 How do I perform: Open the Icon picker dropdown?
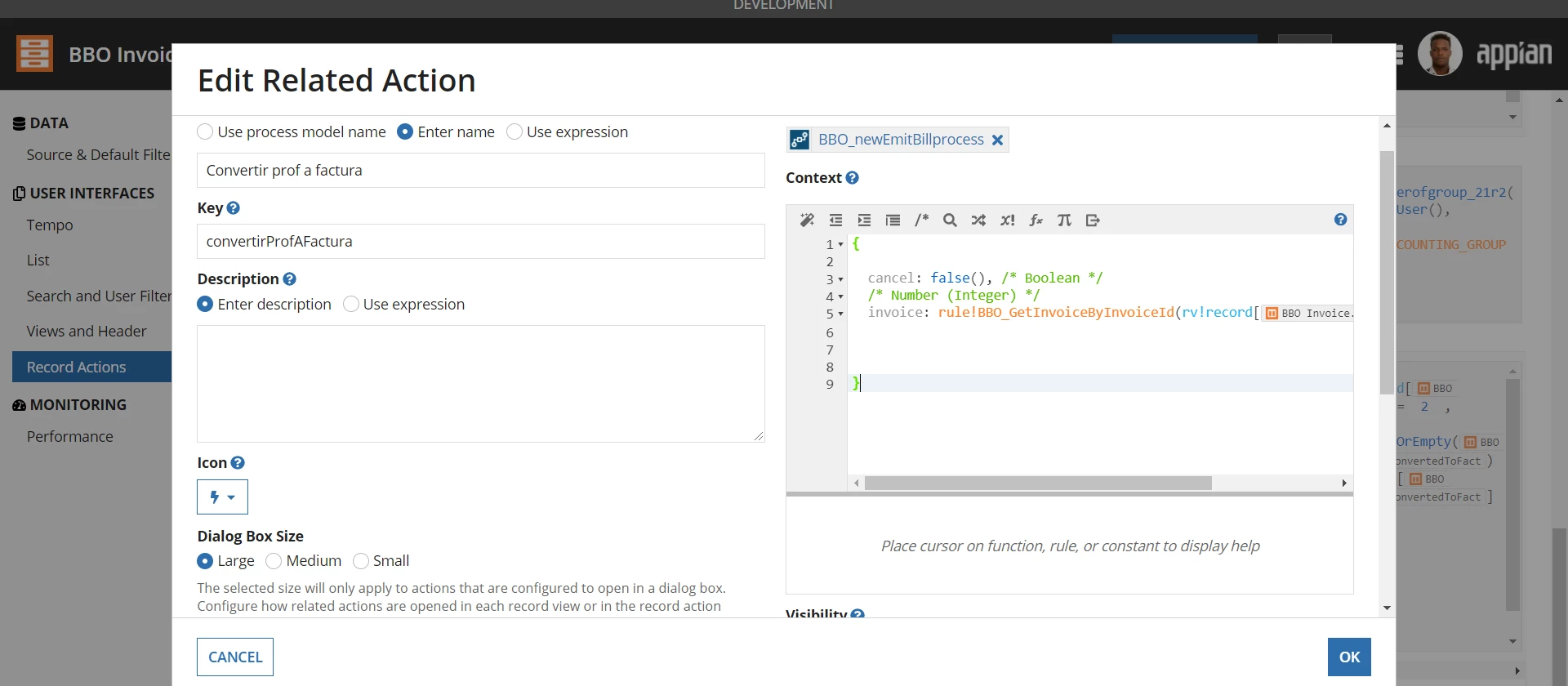pyautogui.click(x=222, y=497)
